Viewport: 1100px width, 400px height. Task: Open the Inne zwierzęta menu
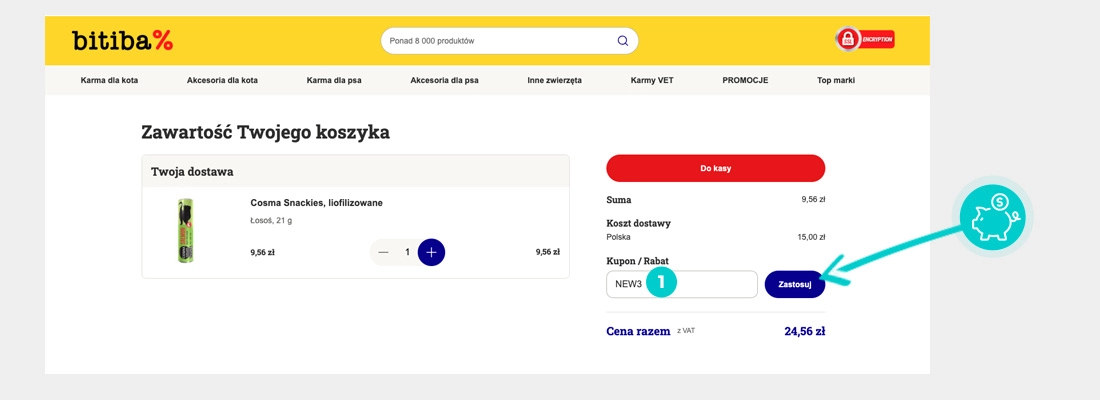(x=554, y=80)
